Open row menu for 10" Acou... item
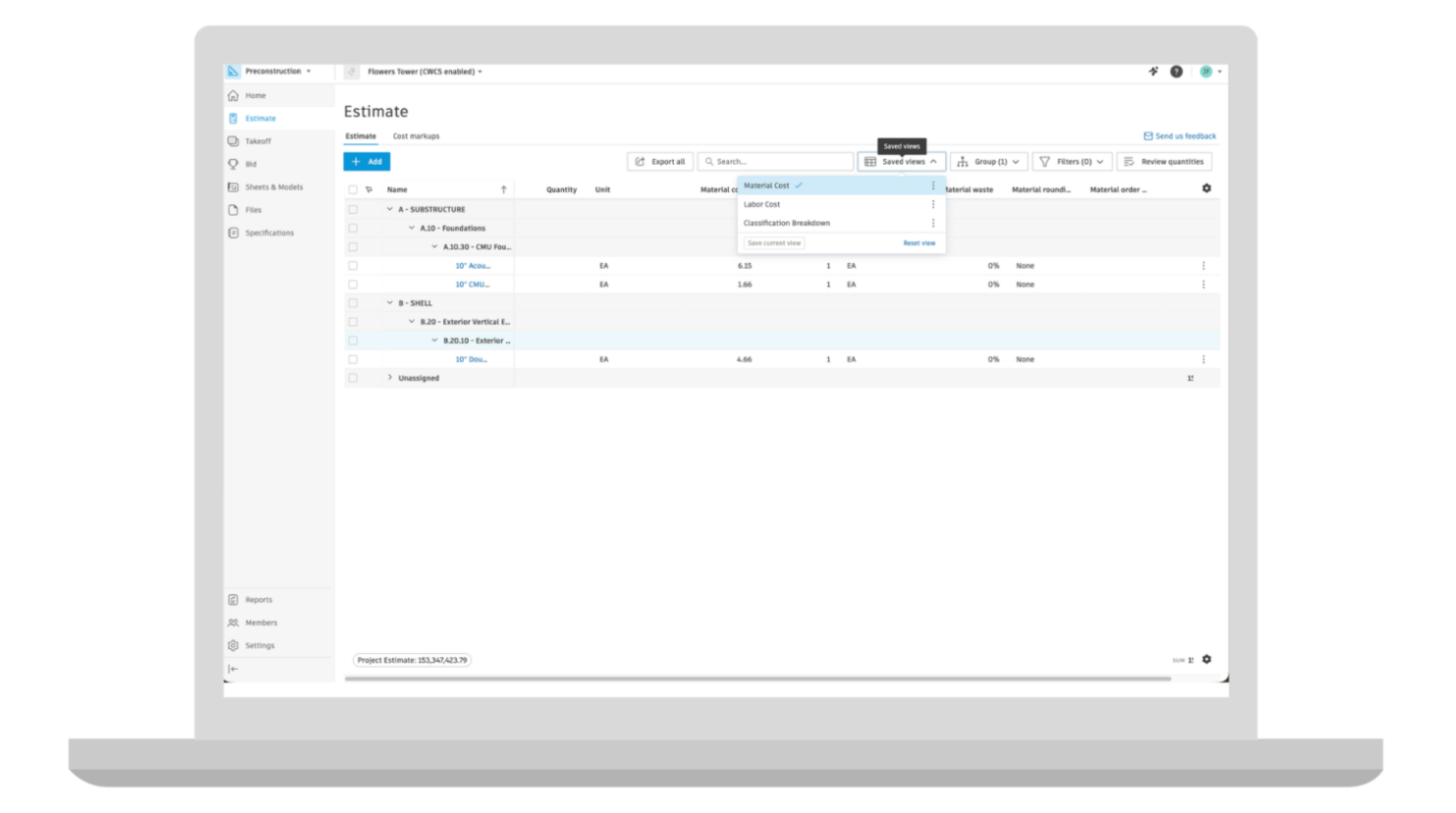The width and height of the screenshot is (1456, 813). [1204, 266]
